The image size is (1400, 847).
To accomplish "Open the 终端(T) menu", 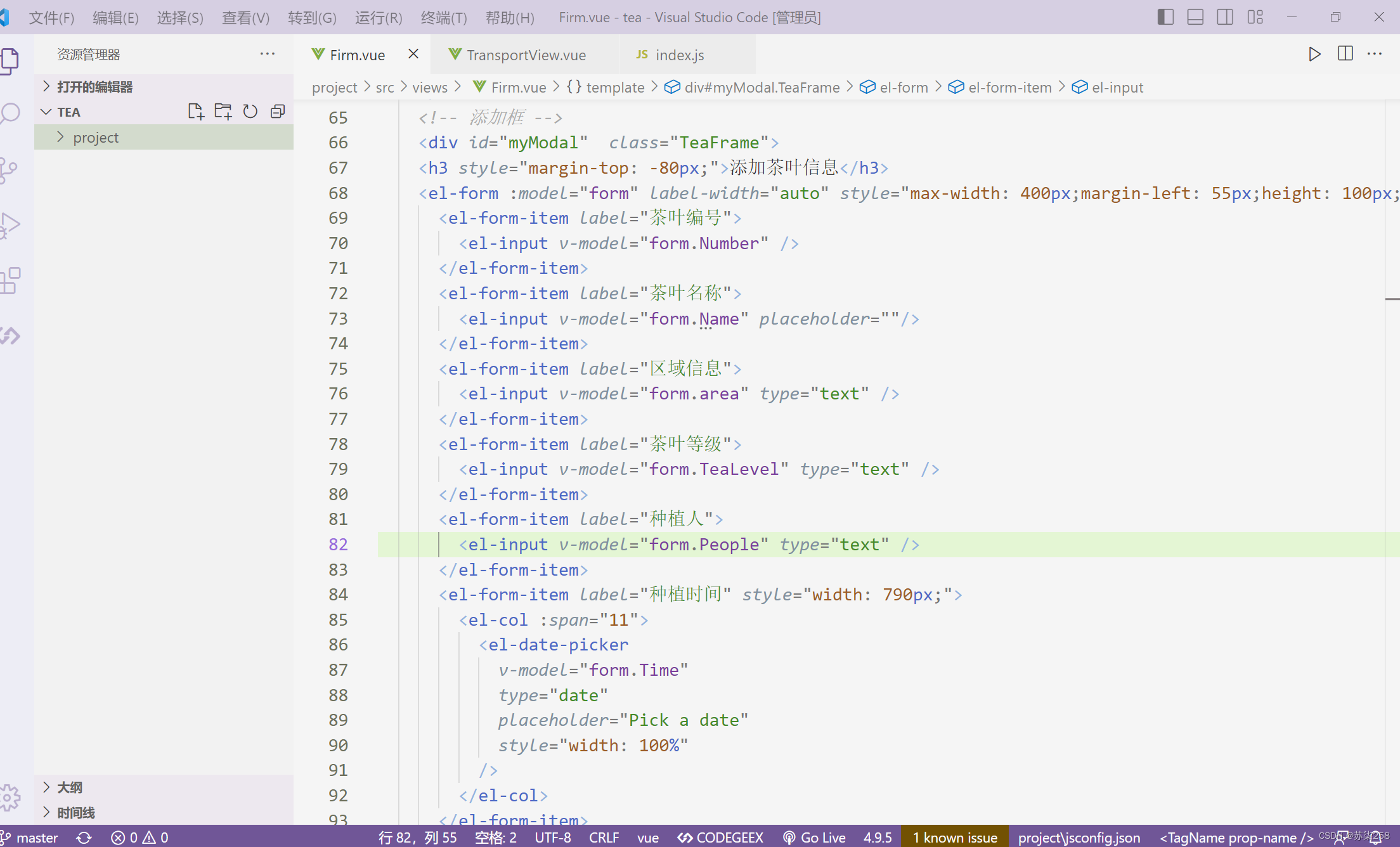I will click(x=444, y=17).
